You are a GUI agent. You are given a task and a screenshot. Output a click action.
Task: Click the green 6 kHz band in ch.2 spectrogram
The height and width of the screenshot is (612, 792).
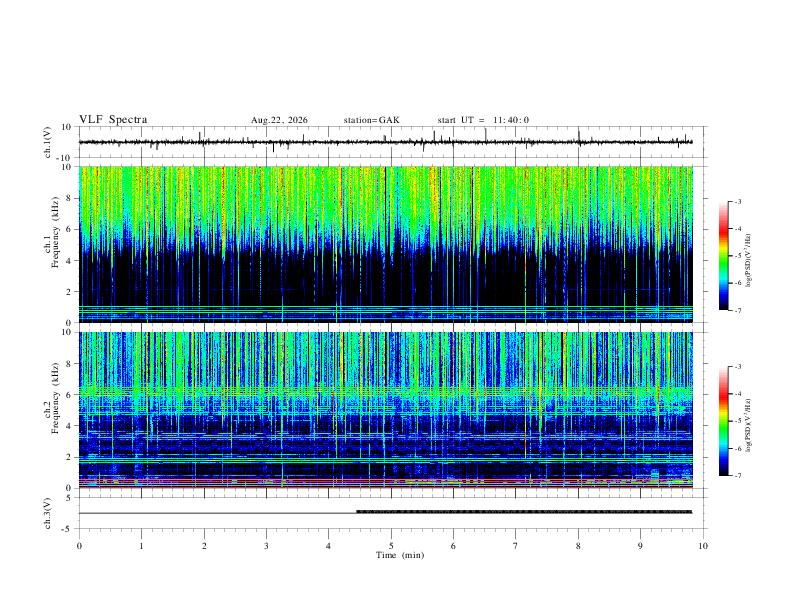tap(385, 390)
